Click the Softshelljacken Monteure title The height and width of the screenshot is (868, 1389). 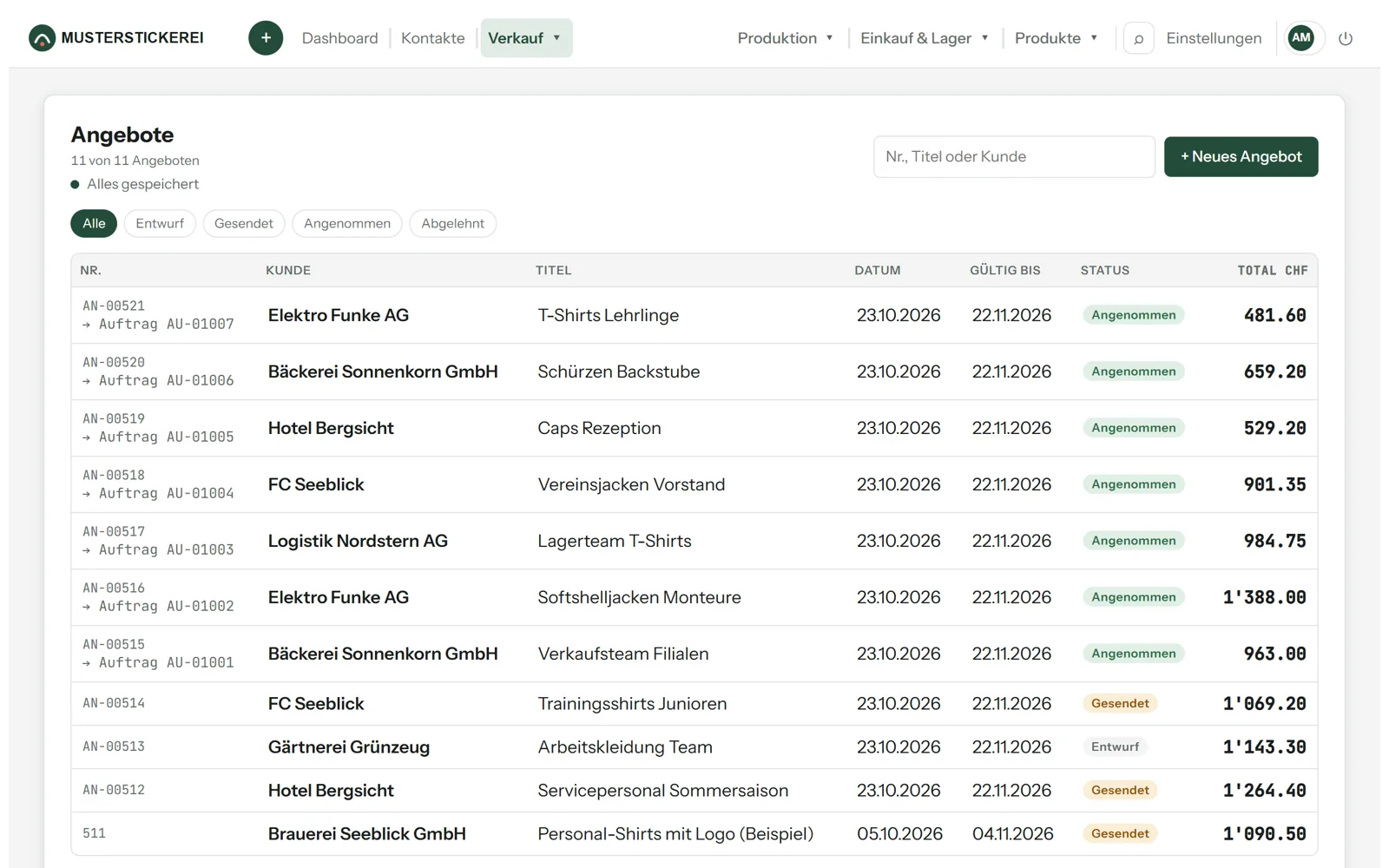pyautogui.click(x=639, y=597)
